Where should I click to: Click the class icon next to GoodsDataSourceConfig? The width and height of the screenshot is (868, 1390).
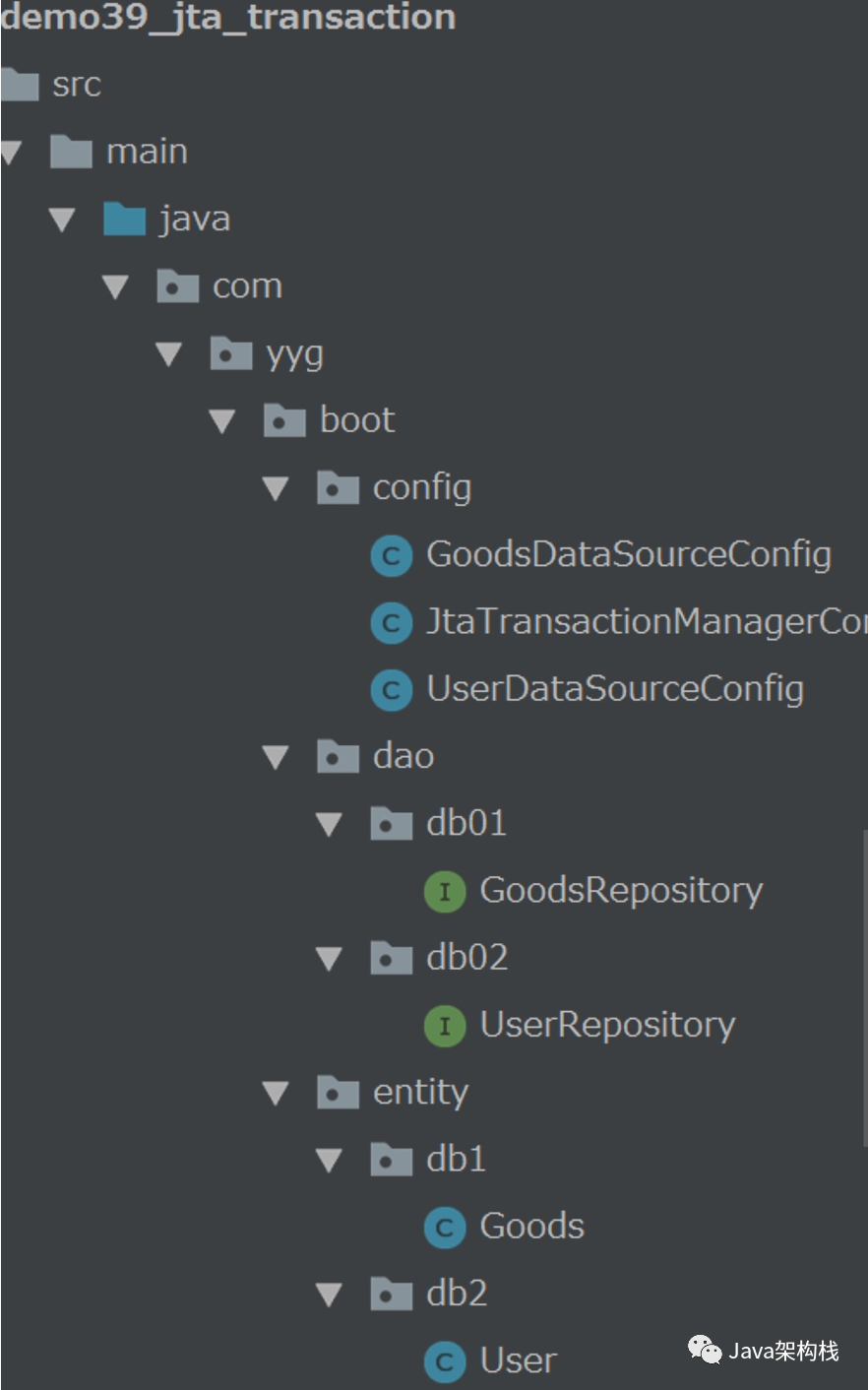click(x=391, y=554)
